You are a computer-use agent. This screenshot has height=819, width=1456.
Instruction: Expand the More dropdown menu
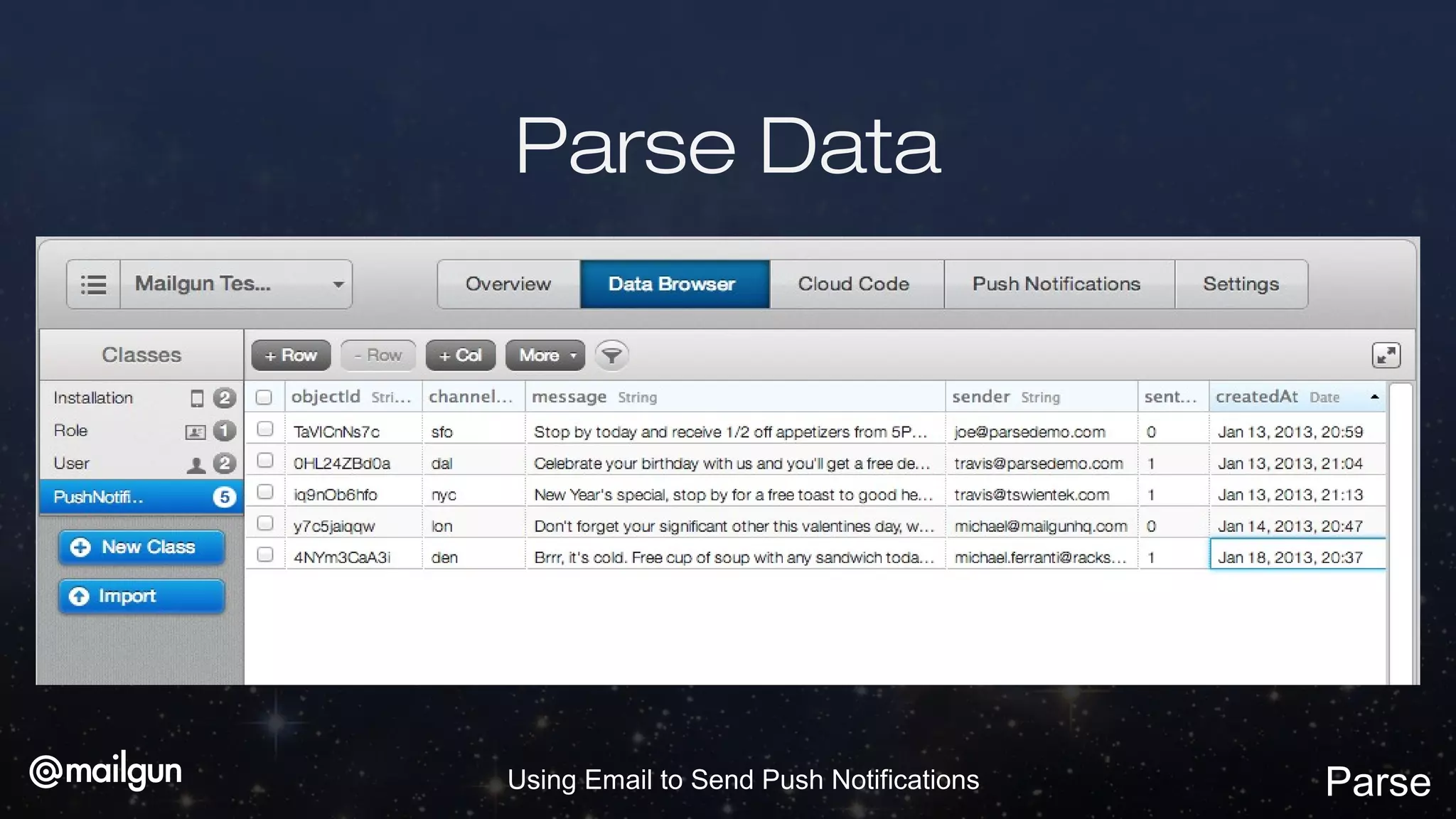point(545,355)
